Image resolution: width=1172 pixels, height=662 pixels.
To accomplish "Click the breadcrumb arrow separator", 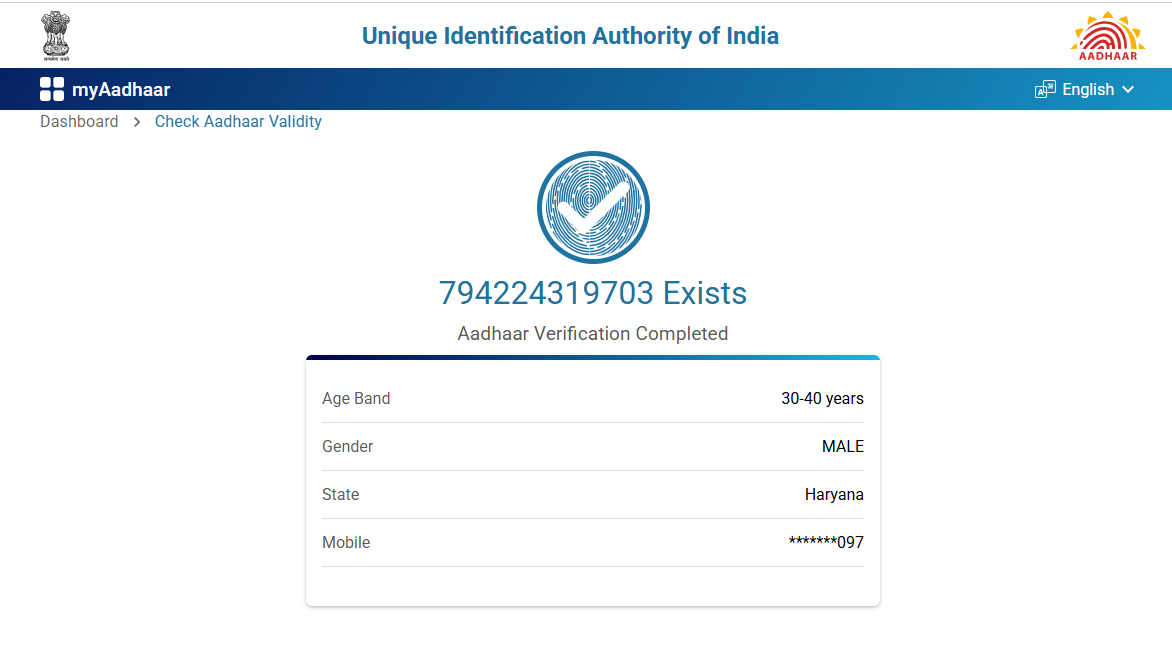I will [137, 122].
